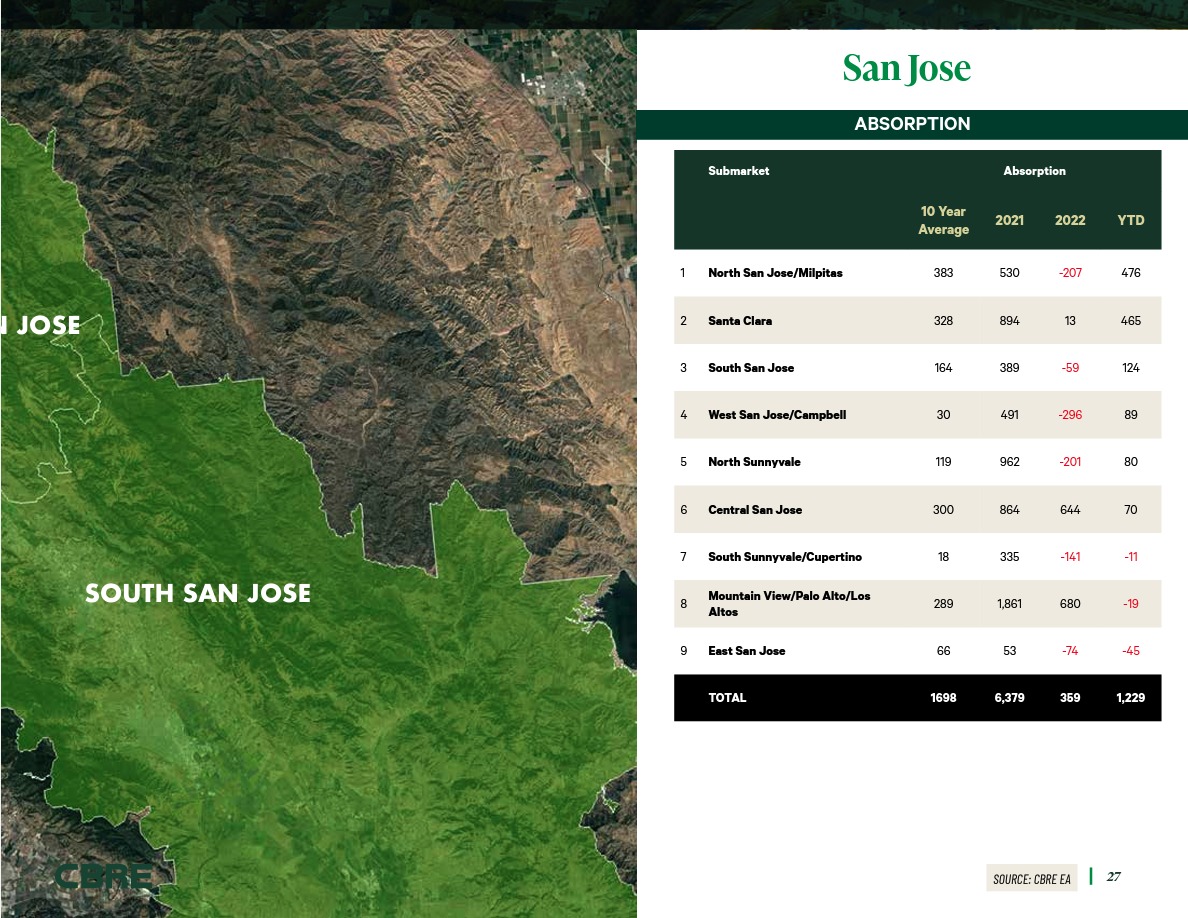Click the YTD column header
The width and height of the screenshot is (1188, 918).
[x=1130, y=220]
